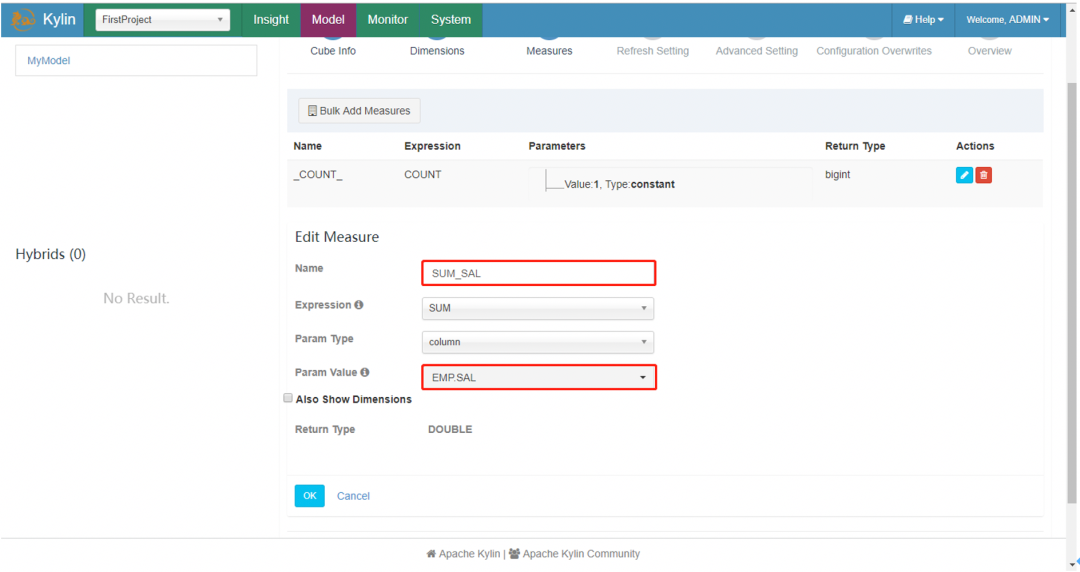The width and height of the screenshot is (1080, 572).
Task: Open the Welcome, ADMIN user menu
Action: [1008, 19]
